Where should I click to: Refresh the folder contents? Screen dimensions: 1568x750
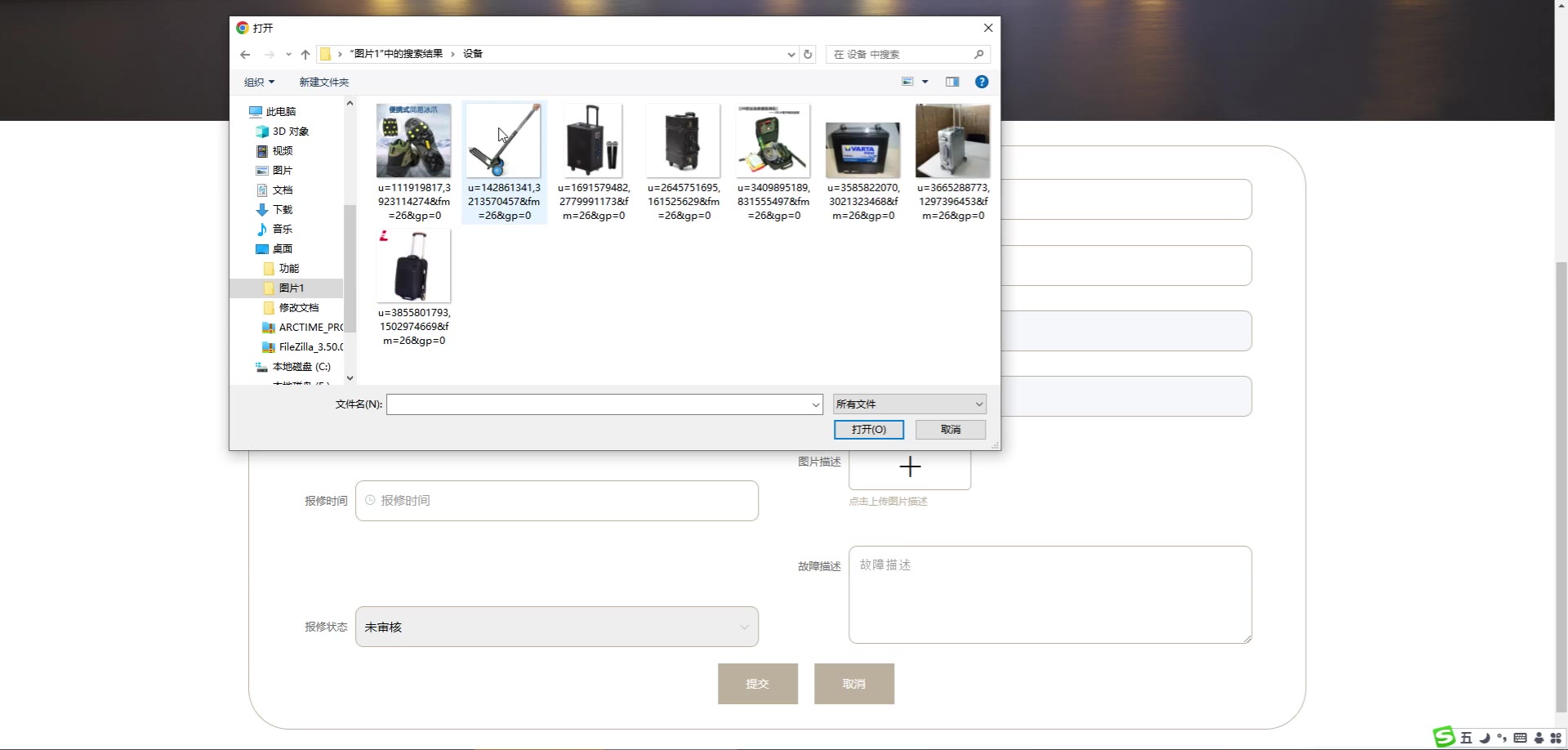click(808, 55)
